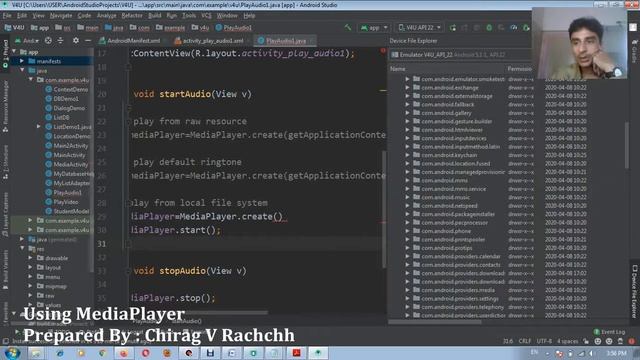Click the Adobe Reader icon in the taskbar

point(296,353)
